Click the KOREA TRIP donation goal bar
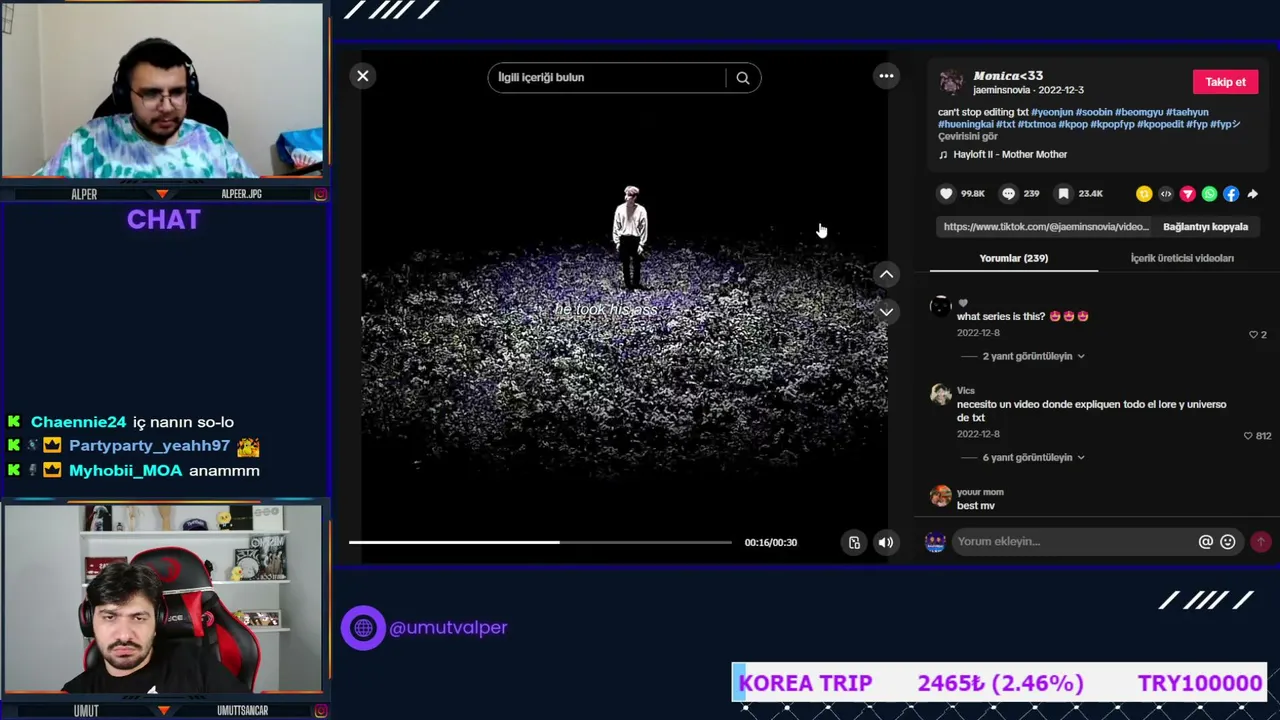The width and height of the screenshot is (1280, 720). click(1000, 683)
